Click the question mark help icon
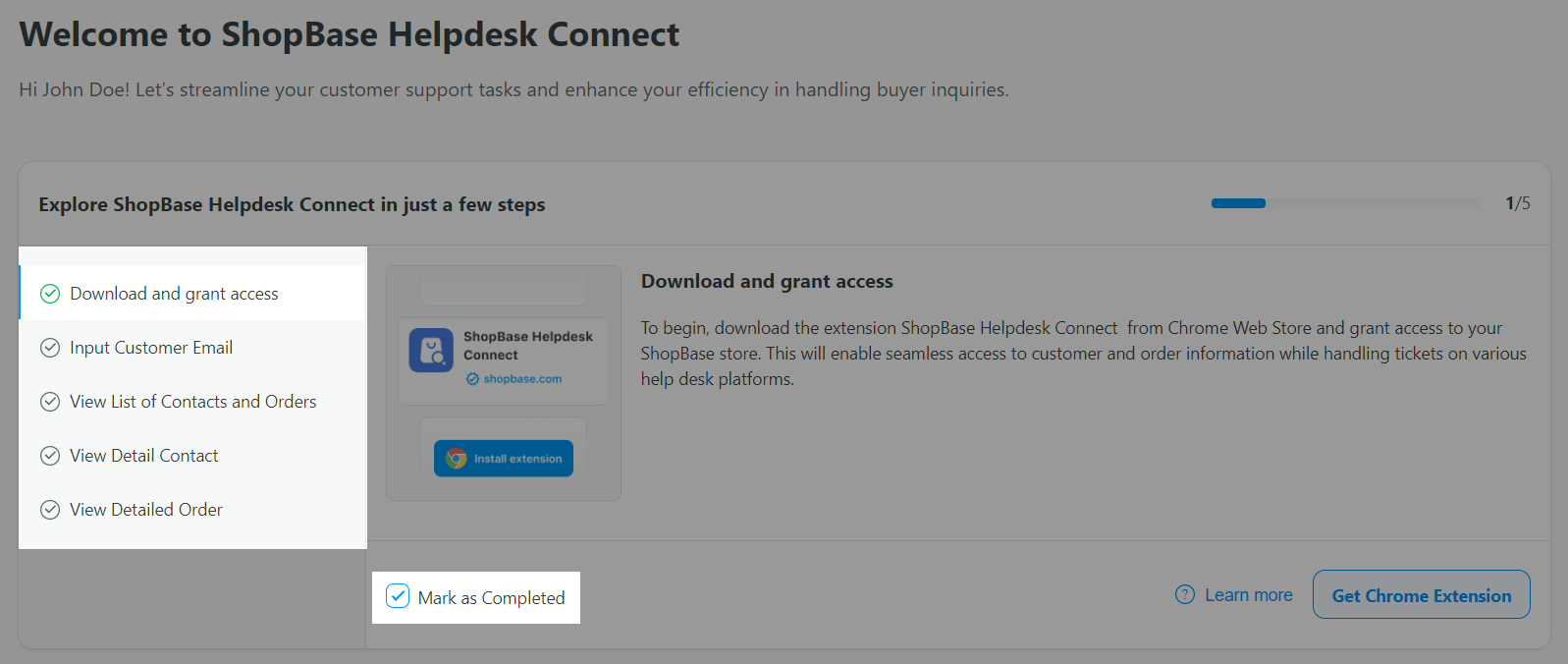 (x=1185, y=595)
